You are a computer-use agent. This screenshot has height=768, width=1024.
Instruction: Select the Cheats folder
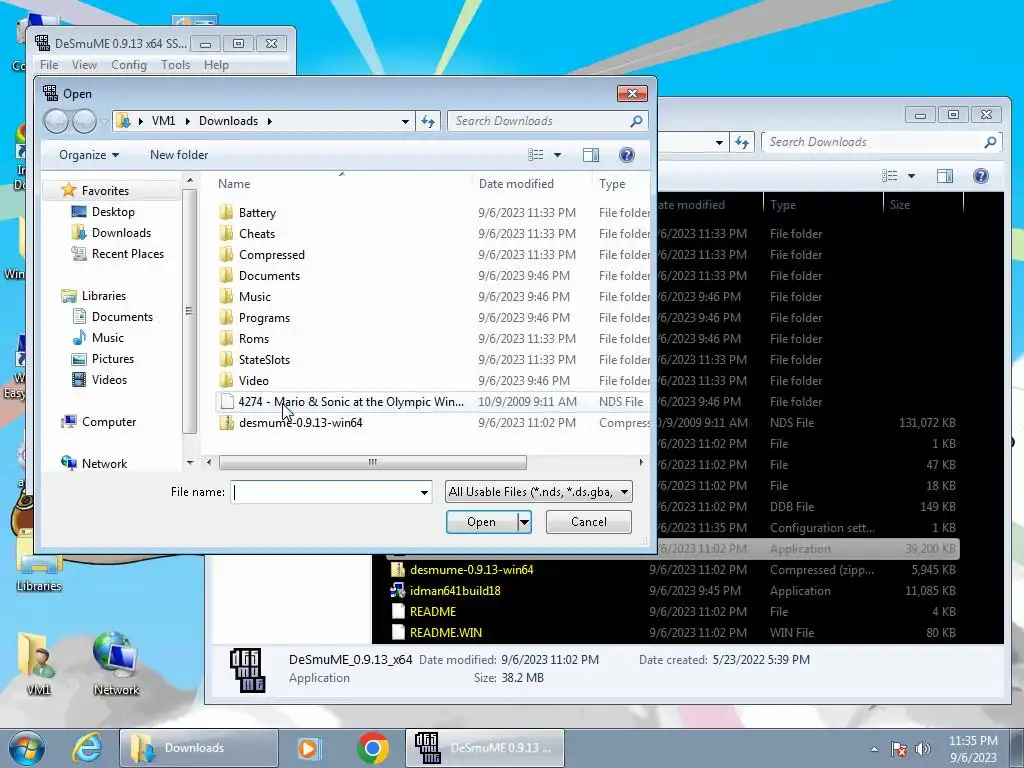pos(257,234)
